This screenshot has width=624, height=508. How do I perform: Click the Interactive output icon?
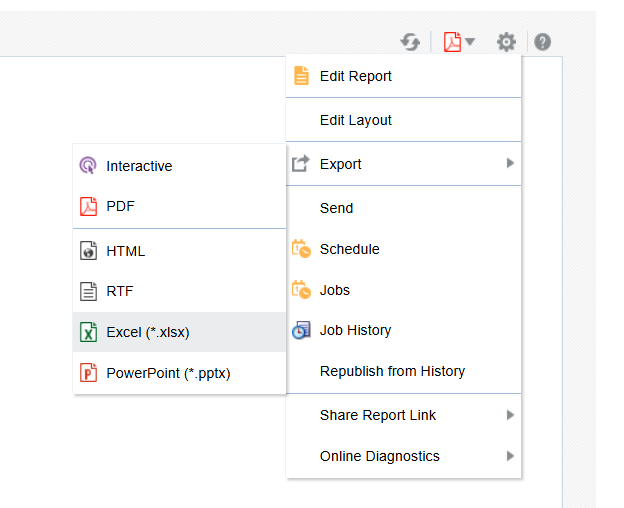(x=88, y=165)
